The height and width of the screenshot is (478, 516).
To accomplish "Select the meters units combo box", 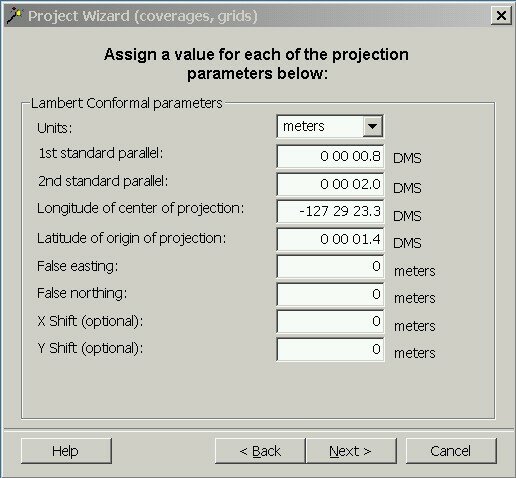I will (x=330, y=126).
